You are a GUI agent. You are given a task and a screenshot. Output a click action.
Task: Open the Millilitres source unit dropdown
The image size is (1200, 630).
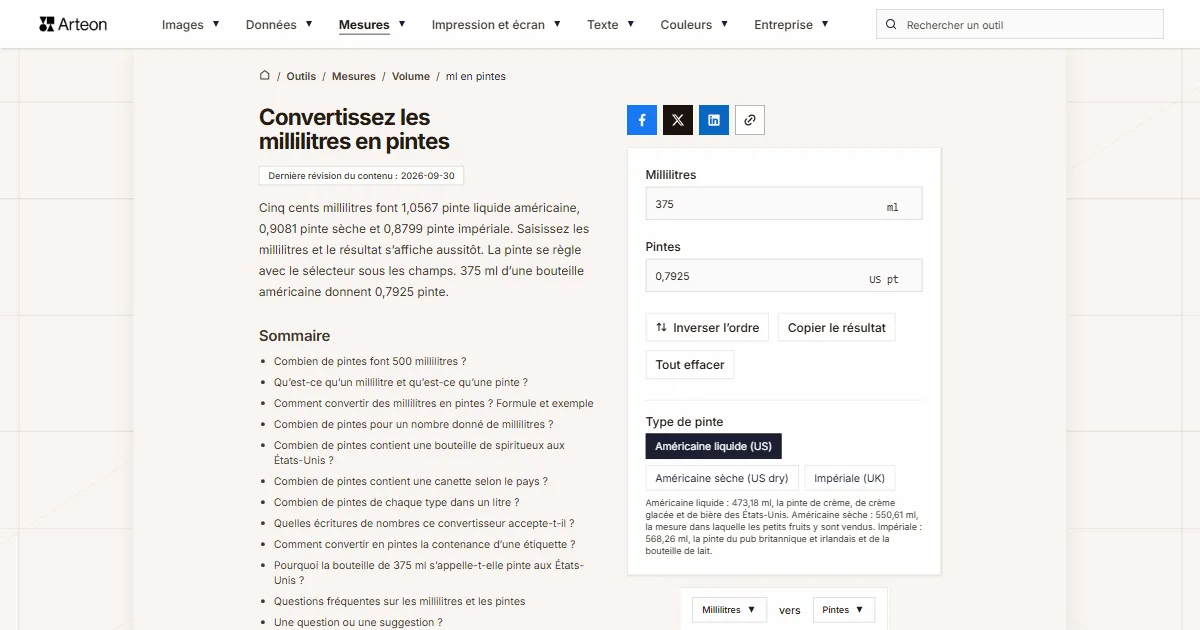tap(729, 610)
